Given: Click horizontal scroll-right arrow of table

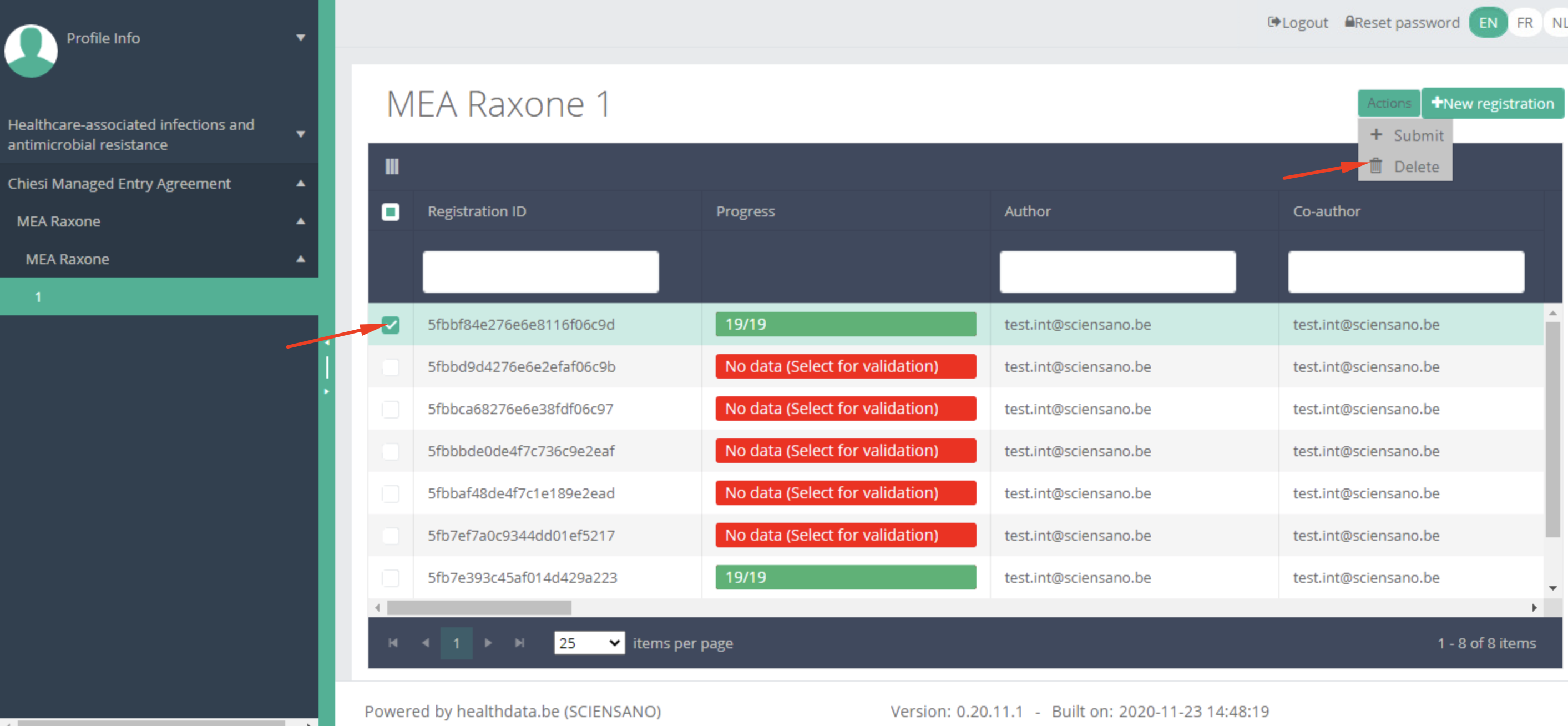Looking at the screenshot, I should coord(1534,607).
